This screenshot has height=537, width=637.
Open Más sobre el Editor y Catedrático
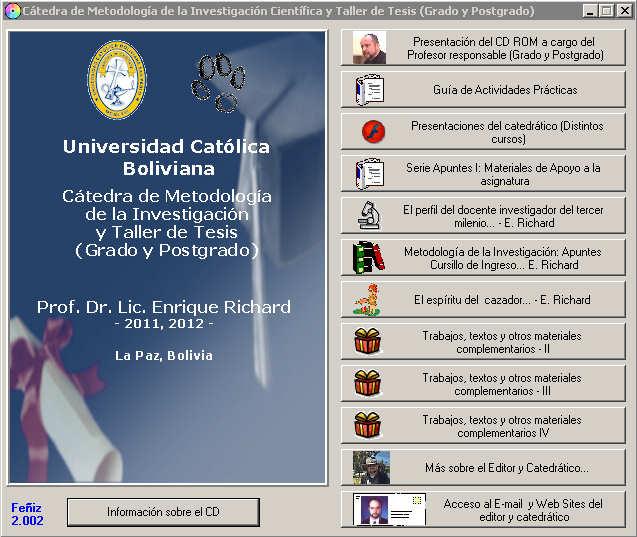483,468
